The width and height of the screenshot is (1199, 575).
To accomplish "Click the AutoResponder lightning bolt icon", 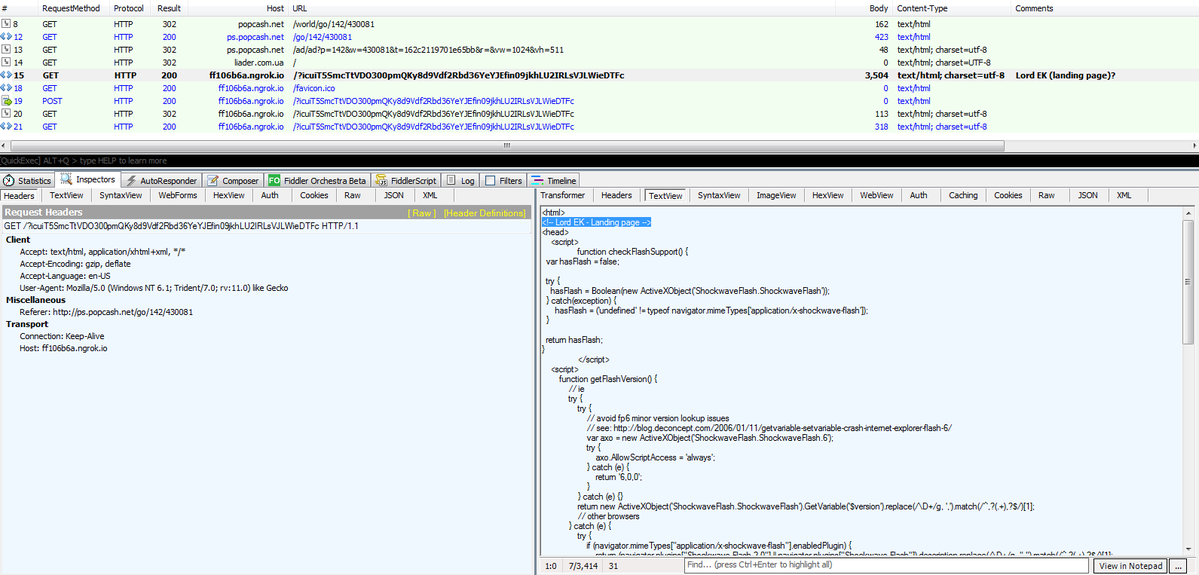I will click(x=132, y=181).
